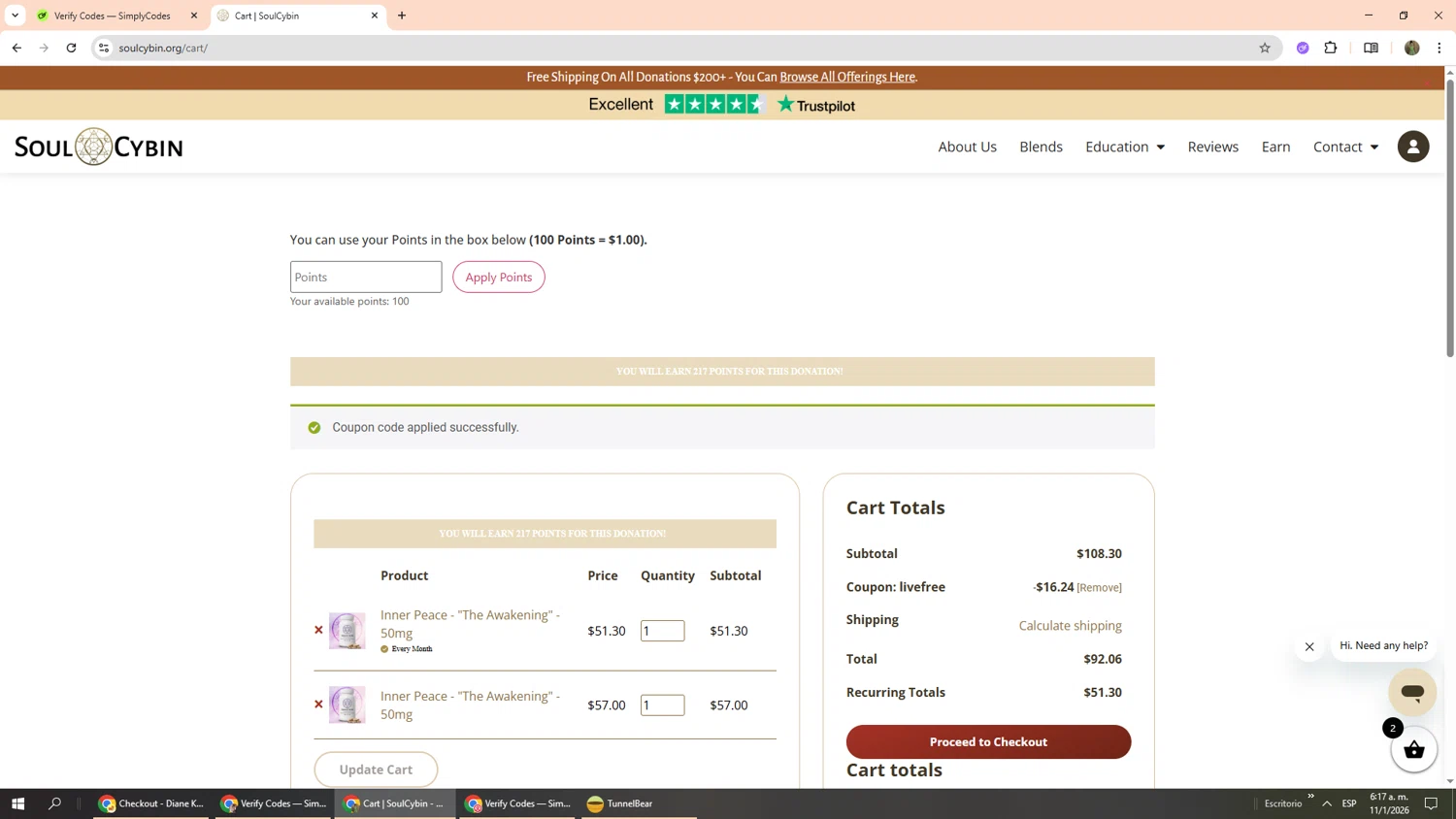Click Proceed to Checkout

tap(988, 741)
